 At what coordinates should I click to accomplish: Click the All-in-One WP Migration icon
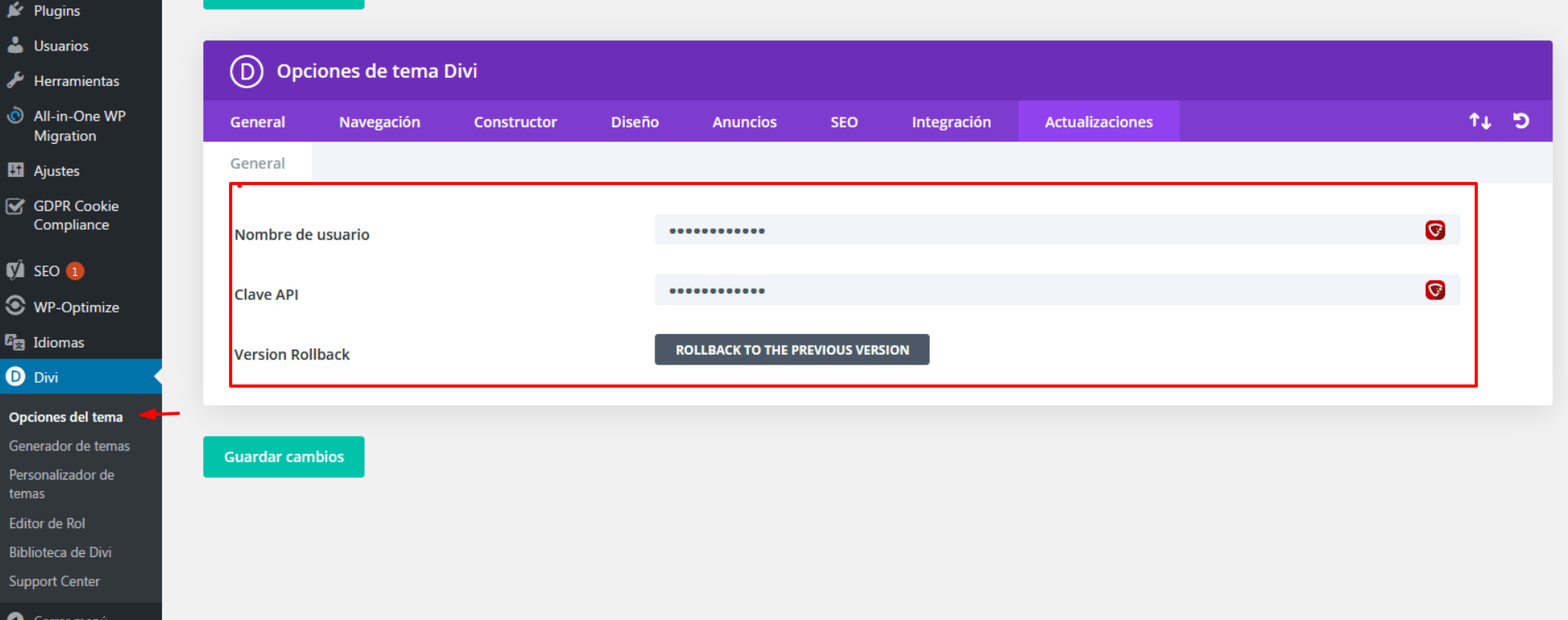pos(15,116)
